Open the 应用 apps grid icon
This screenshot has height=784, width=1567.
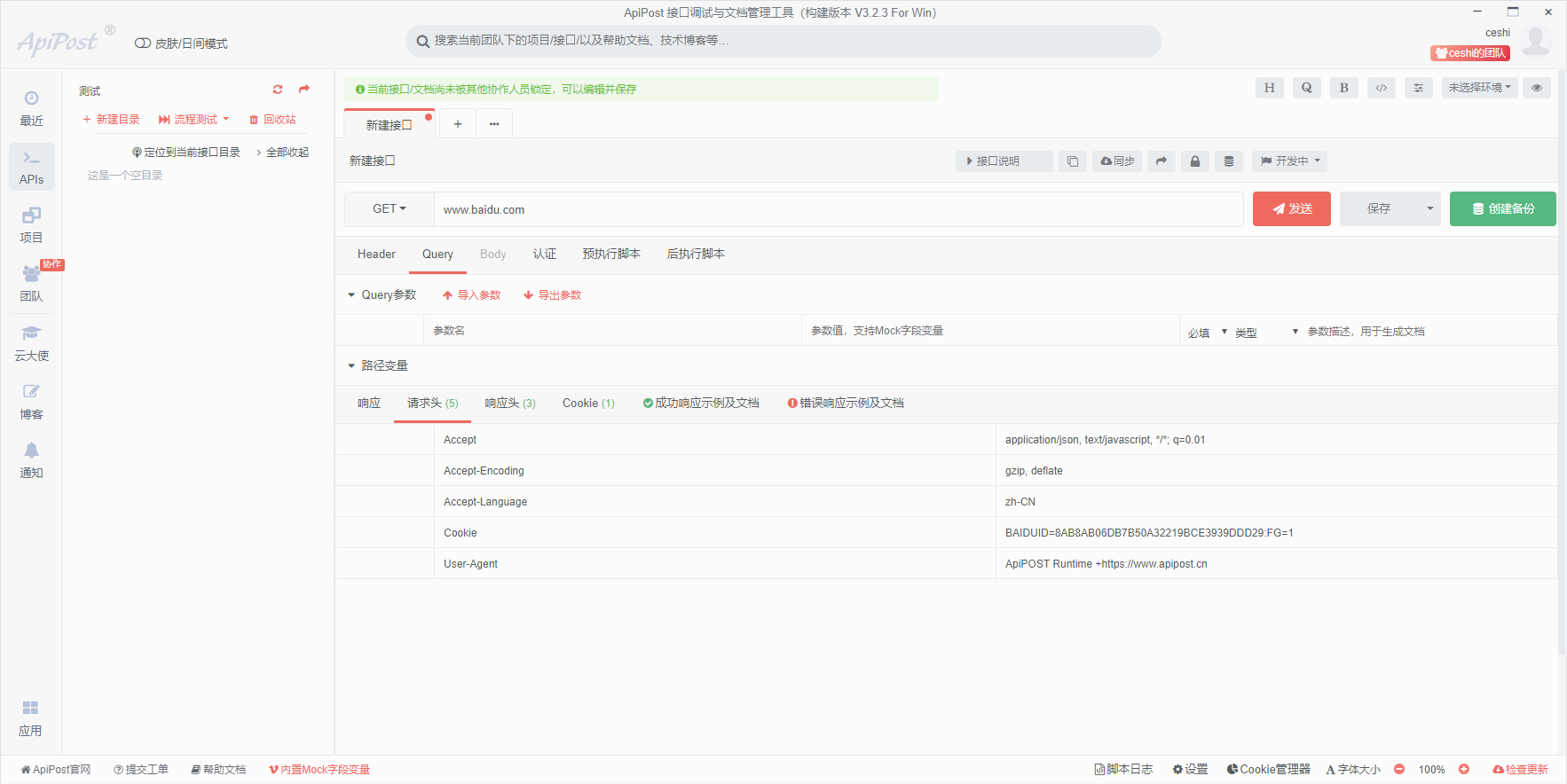point(31,718)
